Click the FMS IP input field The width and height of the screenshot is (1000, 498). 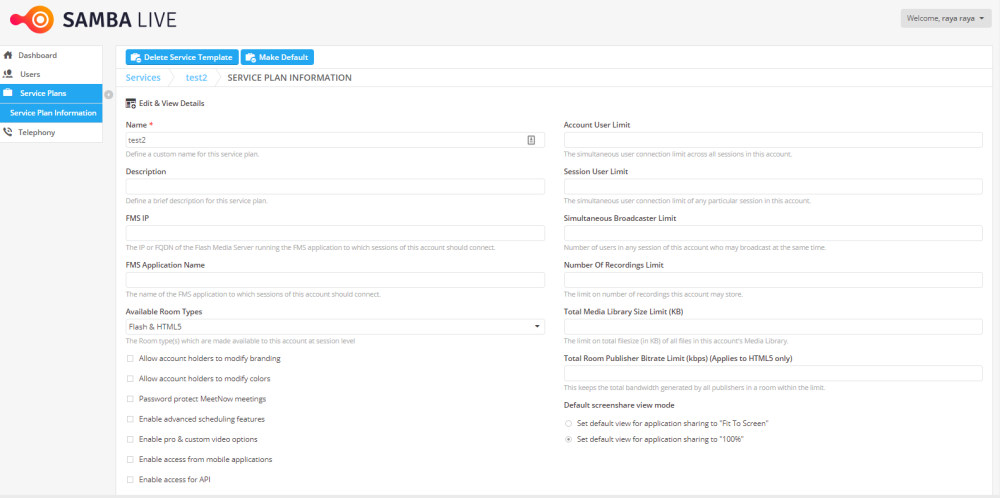[x=335, y=233]
